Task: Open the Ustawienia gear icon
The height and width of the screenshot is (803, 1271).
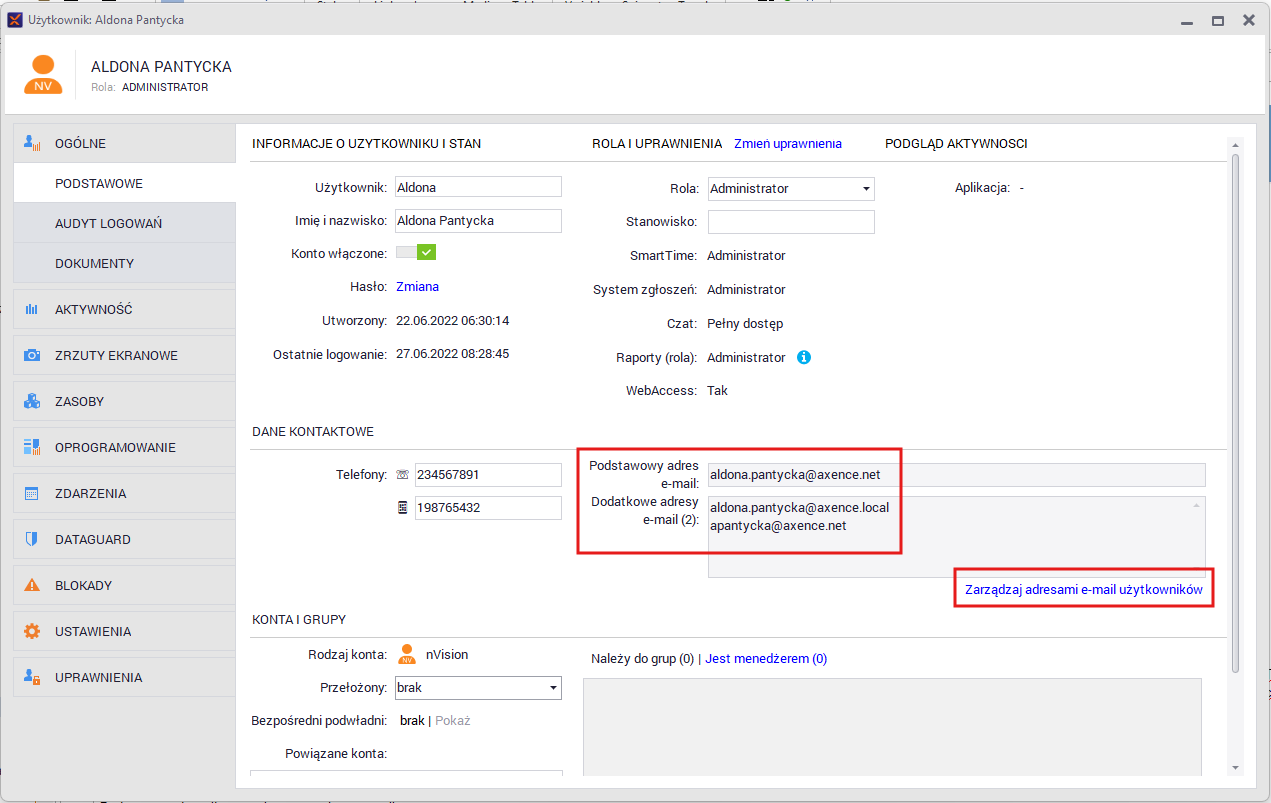Action: (x=32, y=632)
